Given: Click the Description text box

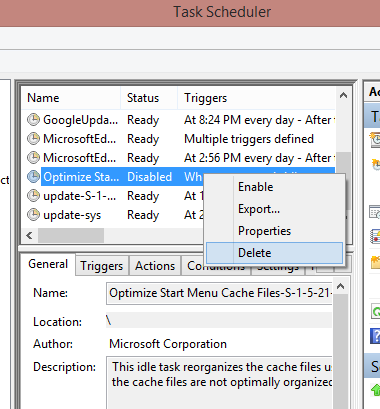Looking at the screenshot, I should (219, 383).
